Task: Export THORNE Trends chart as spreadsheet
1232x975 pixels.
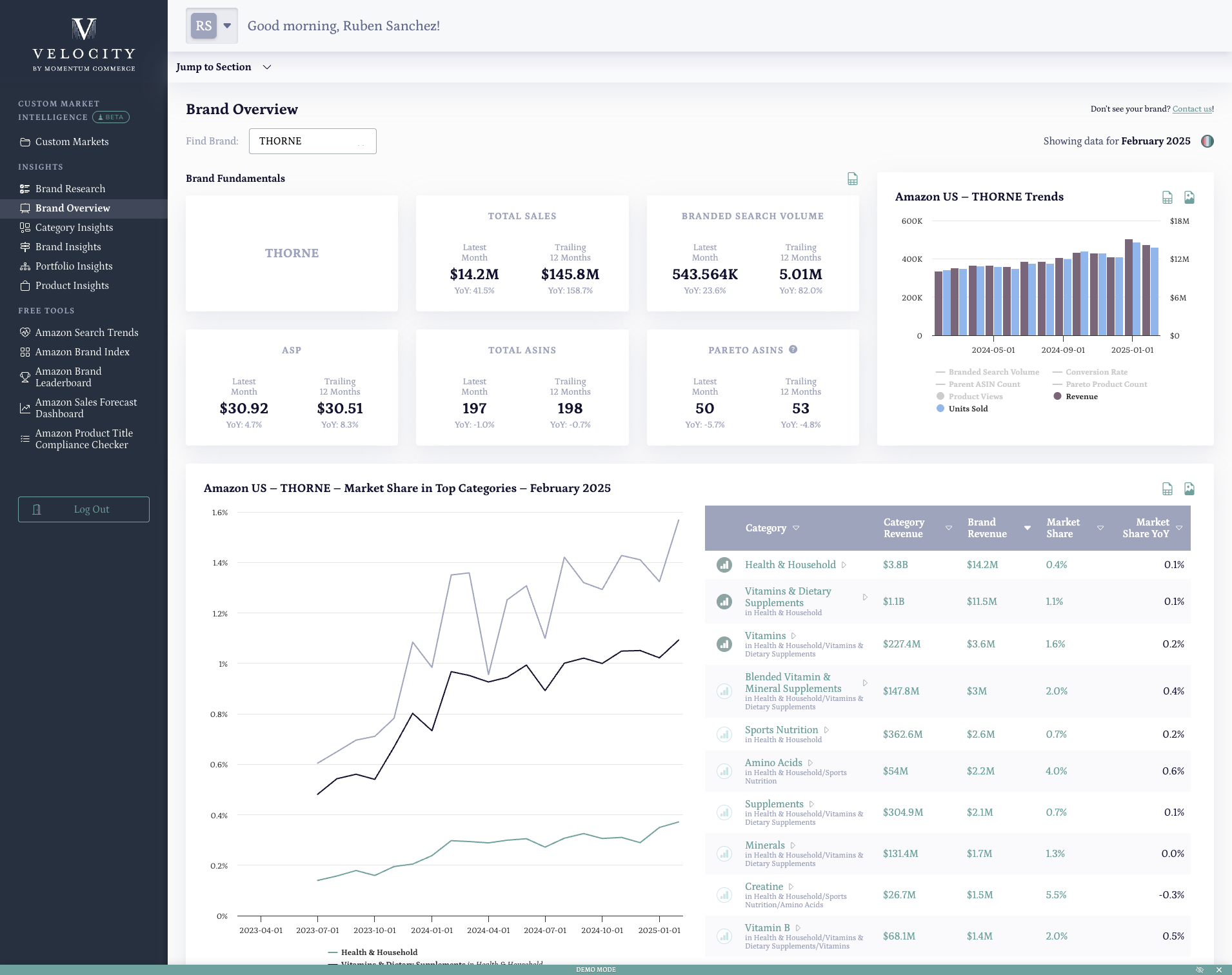Action: pos(1167,197)
